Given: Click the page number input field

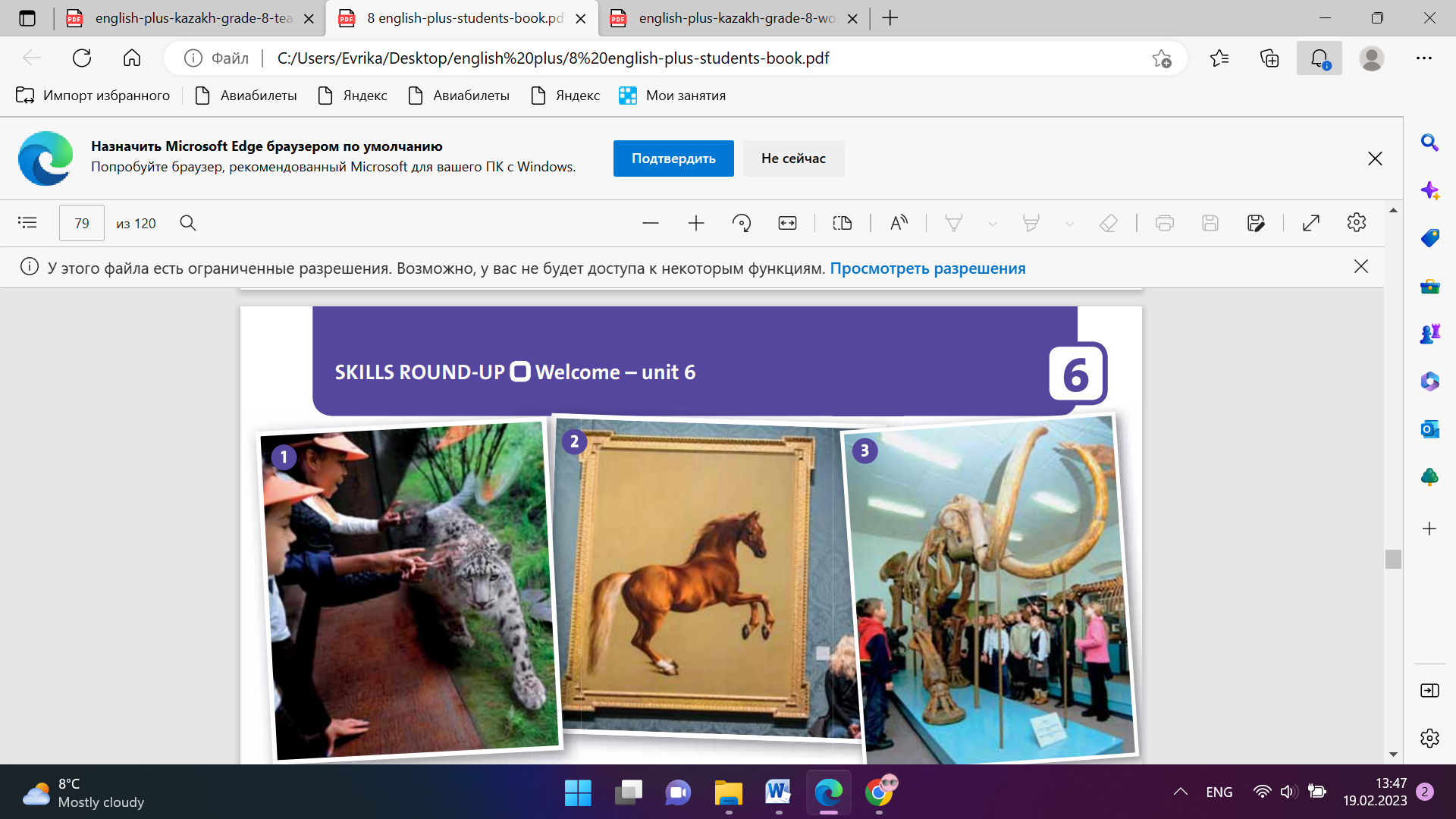Looking at the screenshot, I should [82, 224].
